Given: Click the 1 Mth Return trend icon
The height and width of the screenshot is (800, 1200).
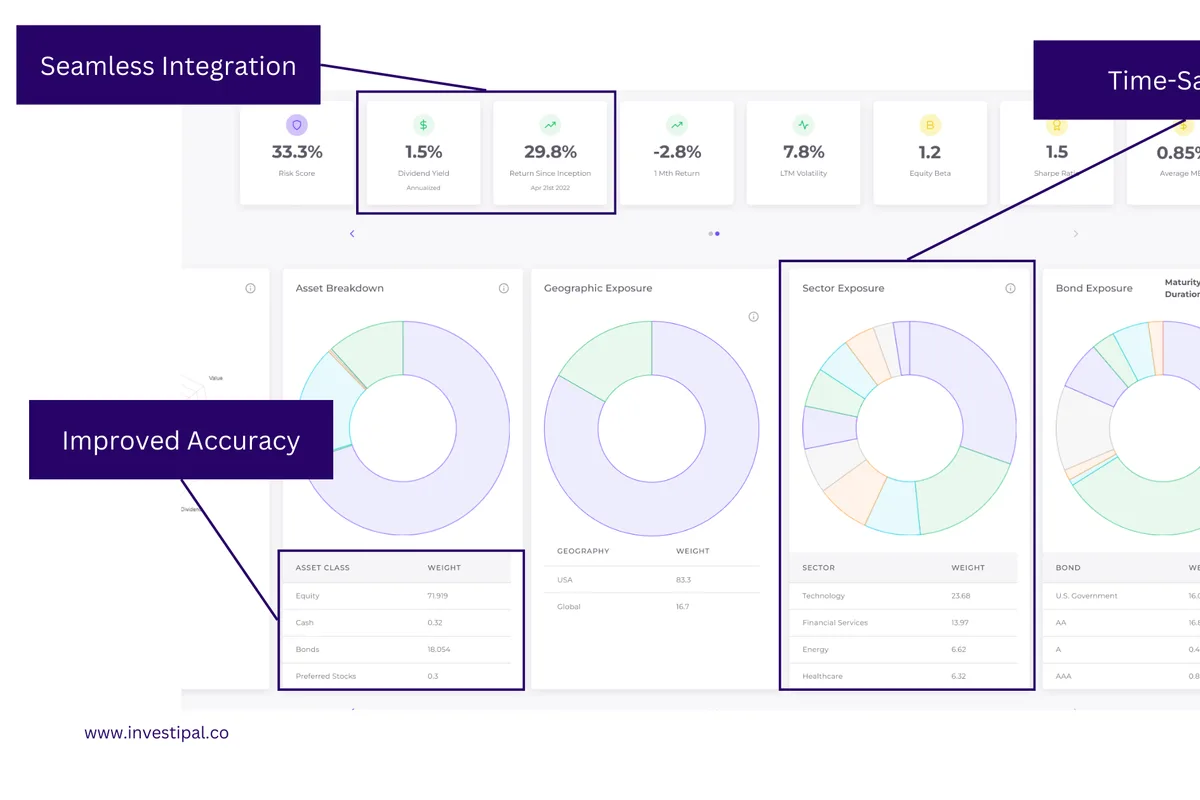Looking at the screenshot, I should pos(676,124).
